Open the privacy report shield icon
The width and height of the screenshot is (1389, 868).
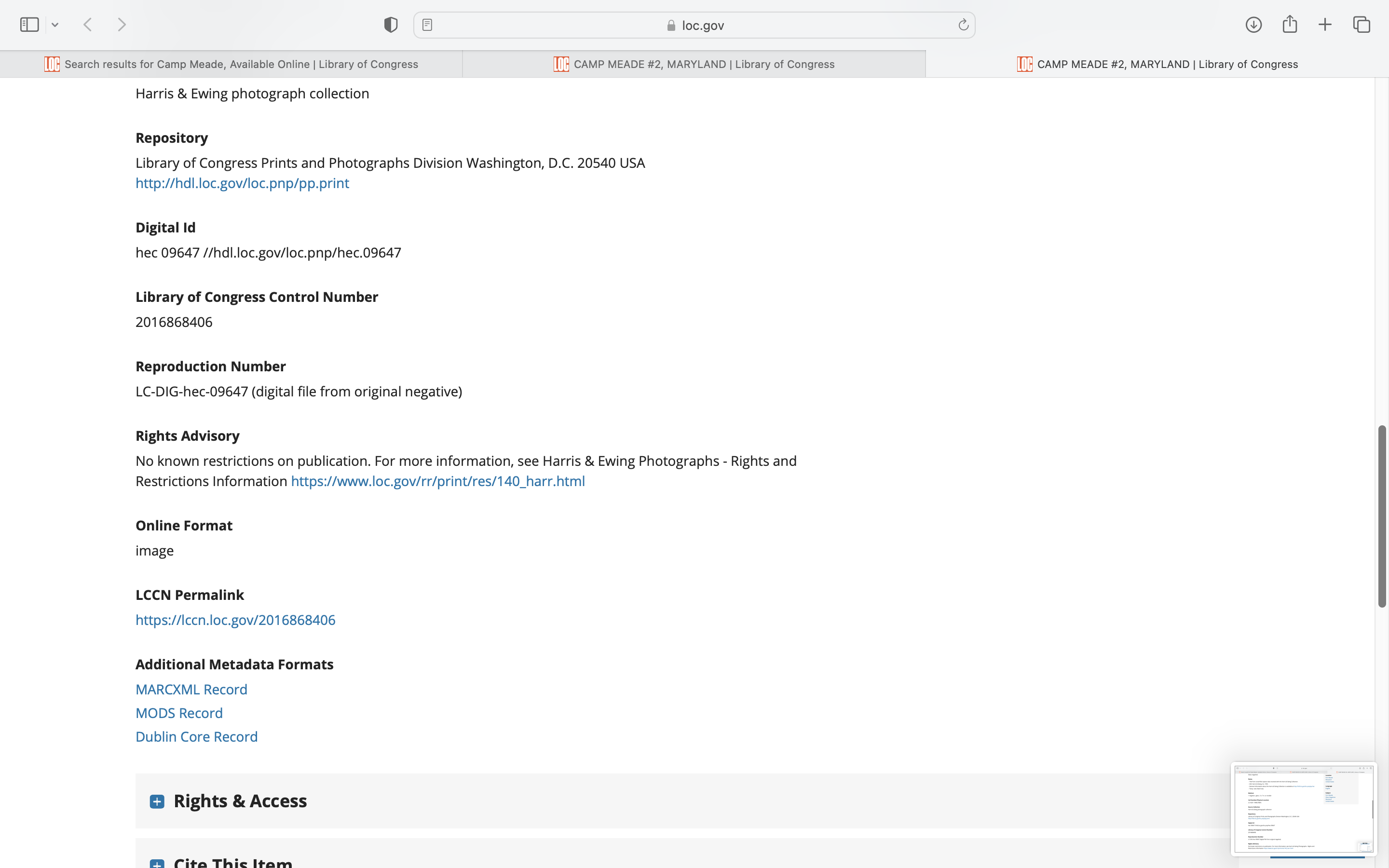pos(391,25)
